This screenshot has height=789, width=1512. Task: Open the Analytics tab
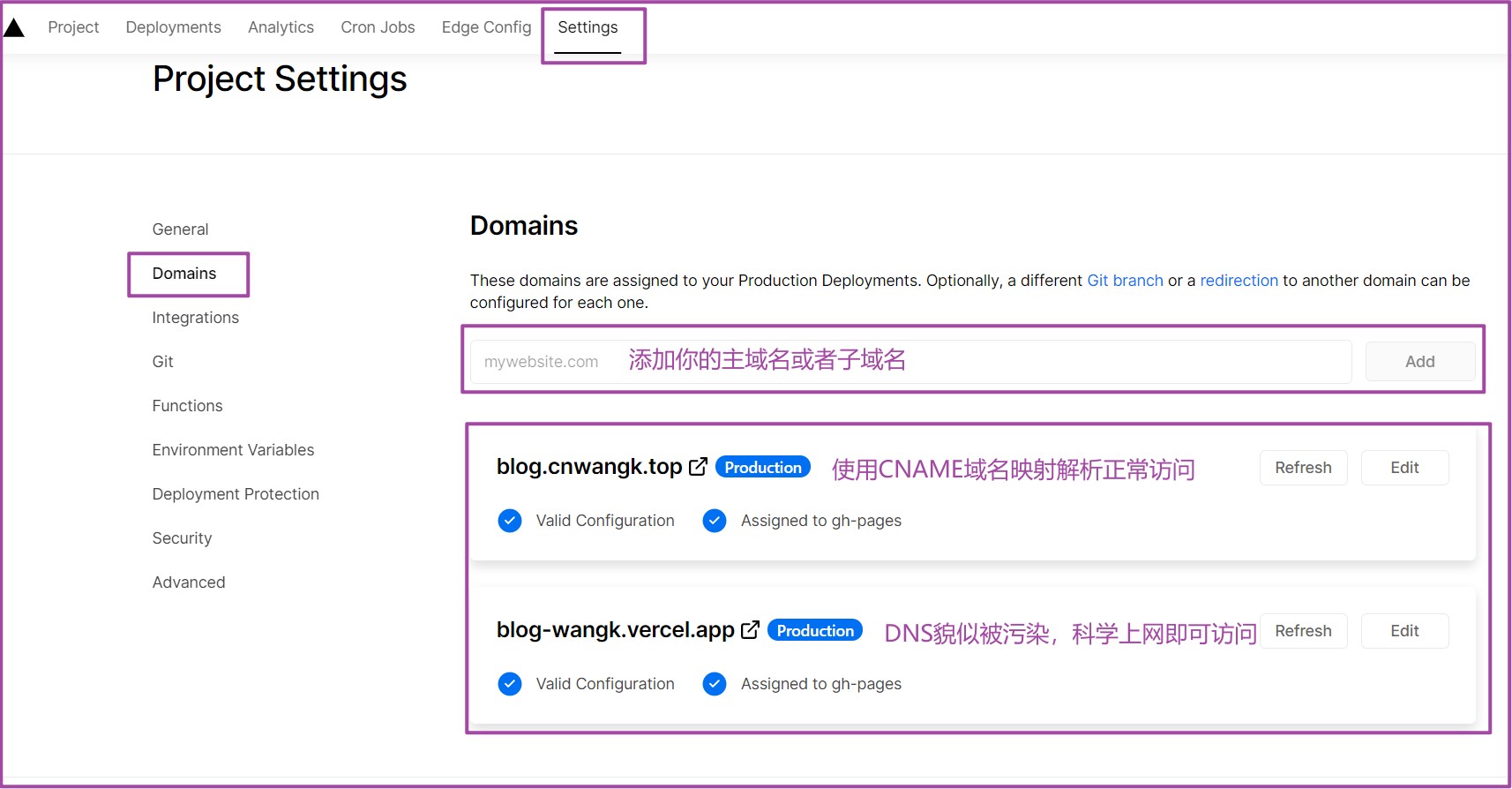pyautogui.click(x=281, y=27)
